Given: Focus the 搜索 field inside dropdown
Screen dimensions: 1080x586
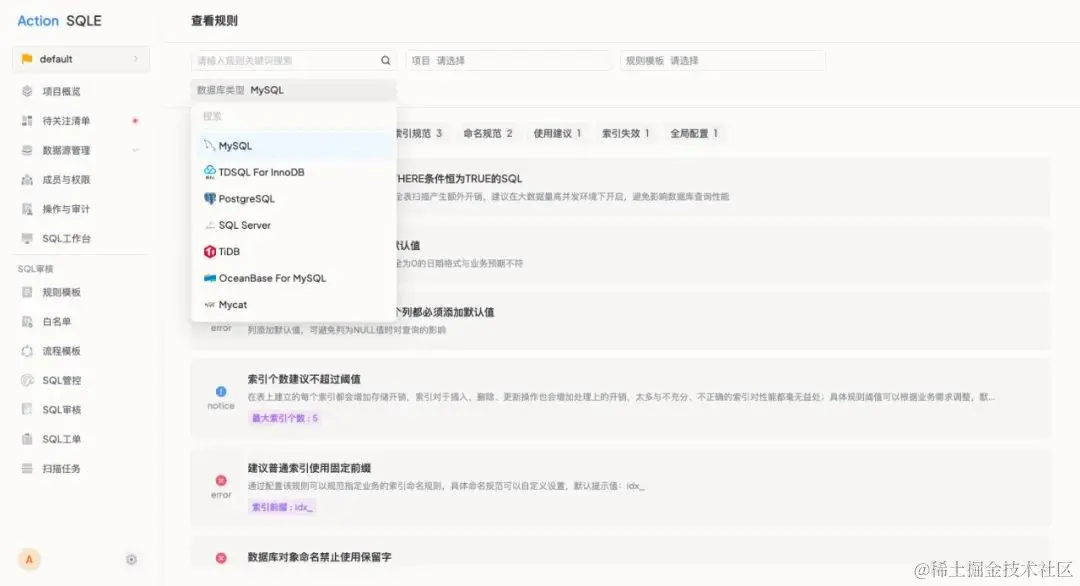Looking at the screenshot, I should (293, 116).
